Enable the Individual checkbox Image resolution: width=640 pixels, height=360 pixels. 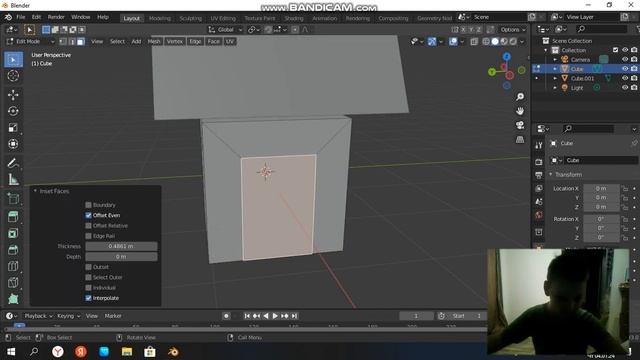pos(88,288)
